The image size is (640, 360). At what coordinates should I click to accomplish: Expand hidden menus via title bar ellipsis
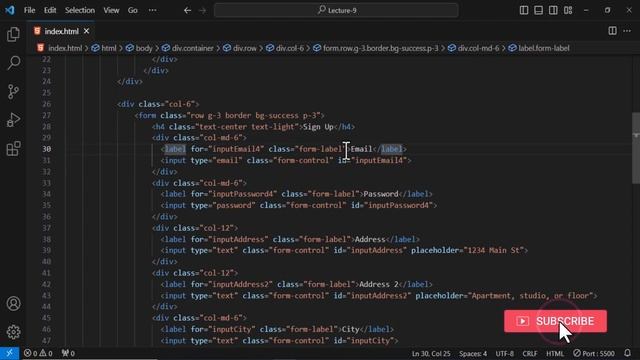pos(153,10)
